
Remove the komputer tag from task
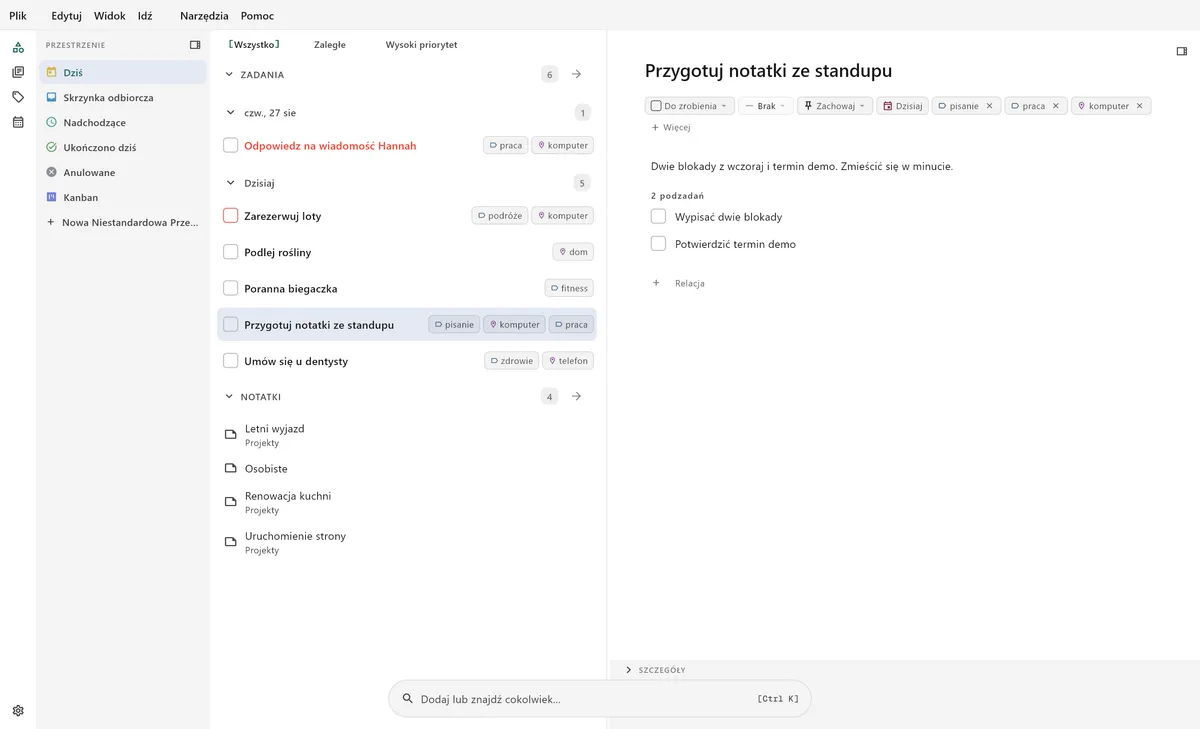pos(1140,106)
